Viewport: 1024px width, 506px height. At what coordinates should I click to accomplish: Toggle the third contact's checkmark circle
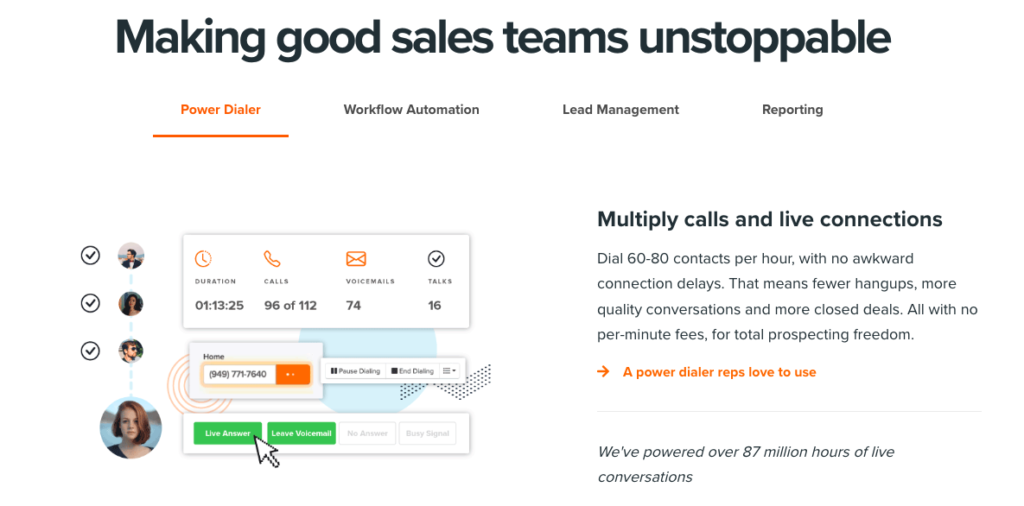(90, 350)
